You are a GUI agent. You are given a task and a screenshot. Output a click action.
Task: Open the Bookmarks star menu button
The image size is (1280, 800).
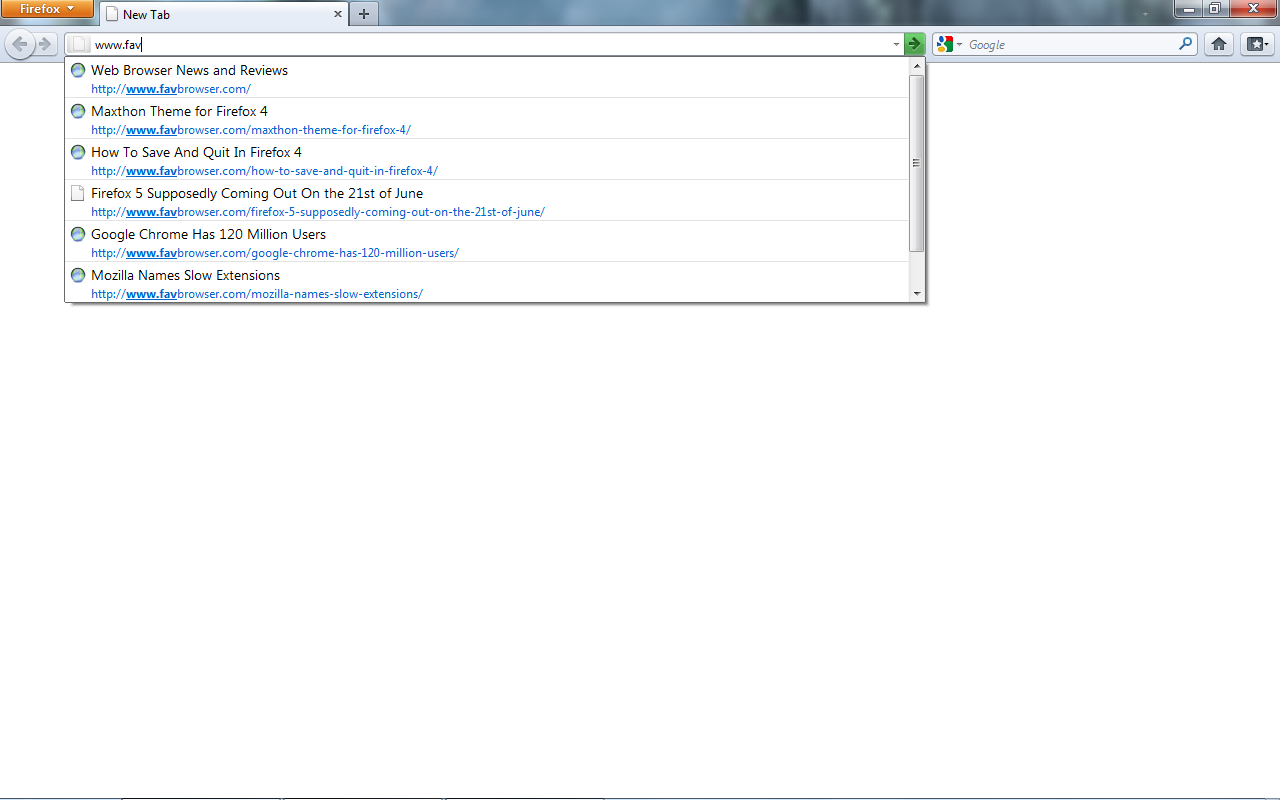[x=1256, y=44]
